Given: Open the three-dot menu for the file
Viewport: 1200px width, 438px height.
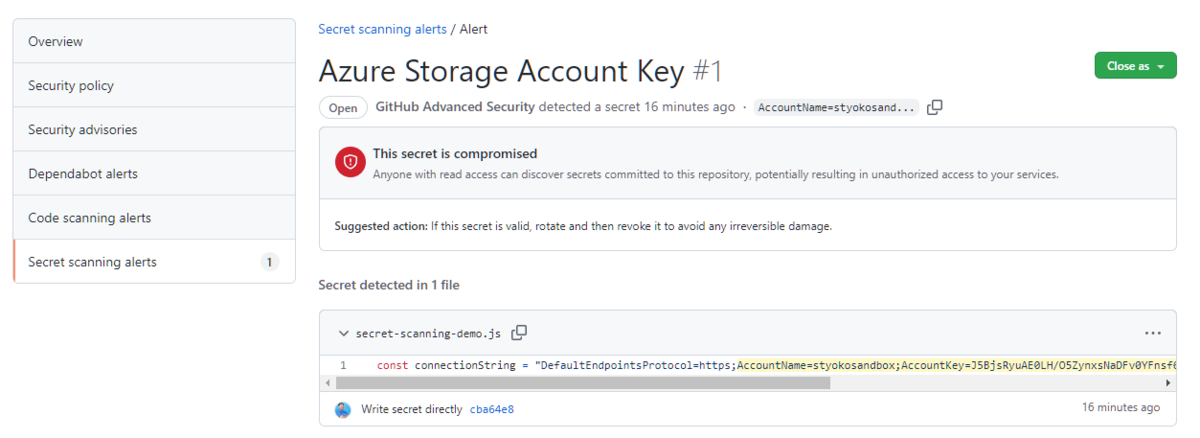Looking at the screenshot, I should tap(1153, 333).
